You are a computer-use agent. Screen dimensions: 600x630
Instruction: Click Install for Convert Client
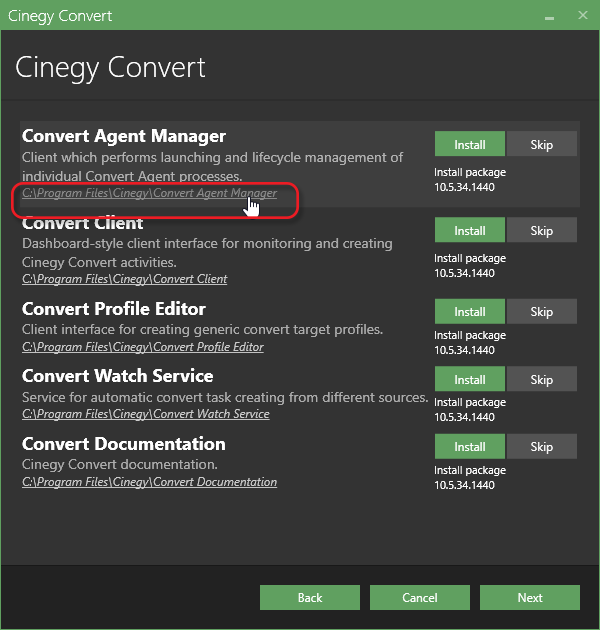point(469,230)
